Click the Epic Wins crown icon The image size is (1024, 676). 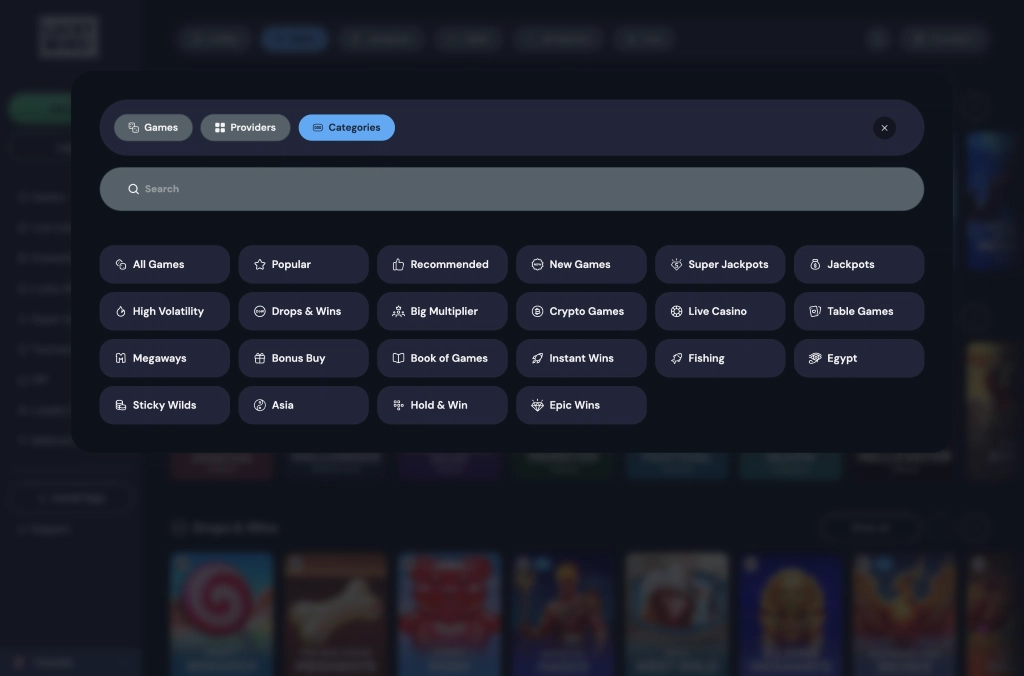[x=536, y=405]
